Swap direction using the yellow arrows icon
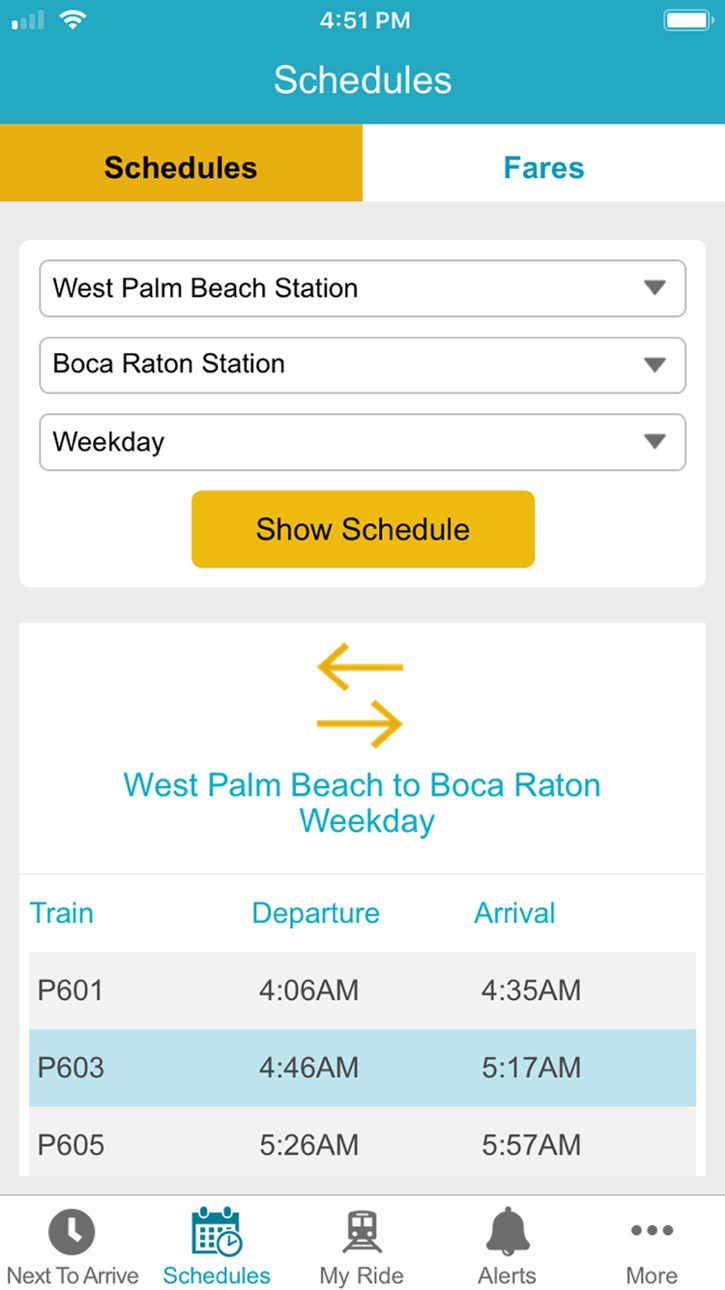 click(x=360, y=697)
